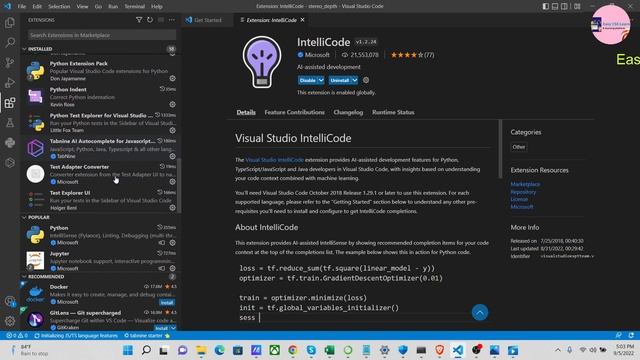Open the Uninstall button dropdown arrow

pyautogui.click(x=355, y=80)
